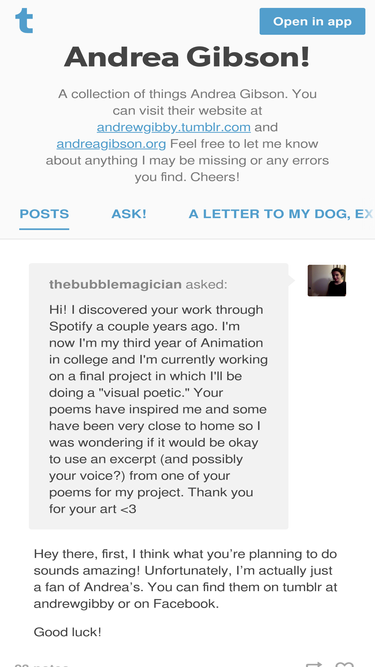Click the blog description paragraph
The height and width of the screenshot is (667, 375).
187,135
